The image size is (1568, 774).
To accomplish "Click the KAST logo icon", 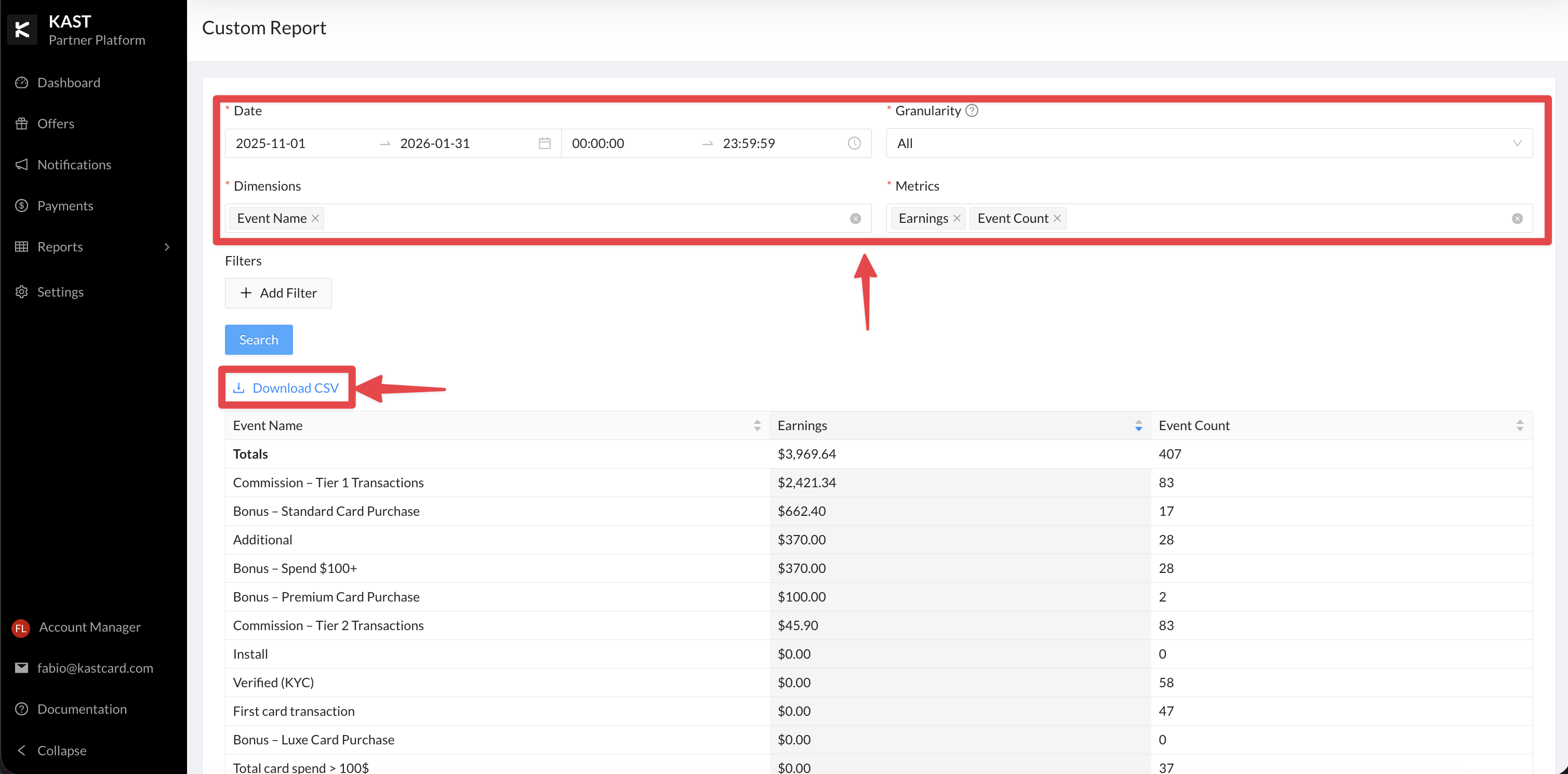I will click(x=22, y=29).
